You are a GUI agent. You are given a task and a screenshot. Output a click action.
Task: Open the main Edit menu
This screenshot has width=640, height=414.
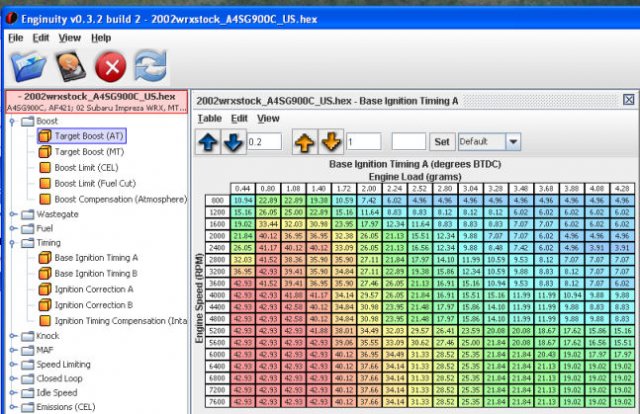tap(41, 38)
